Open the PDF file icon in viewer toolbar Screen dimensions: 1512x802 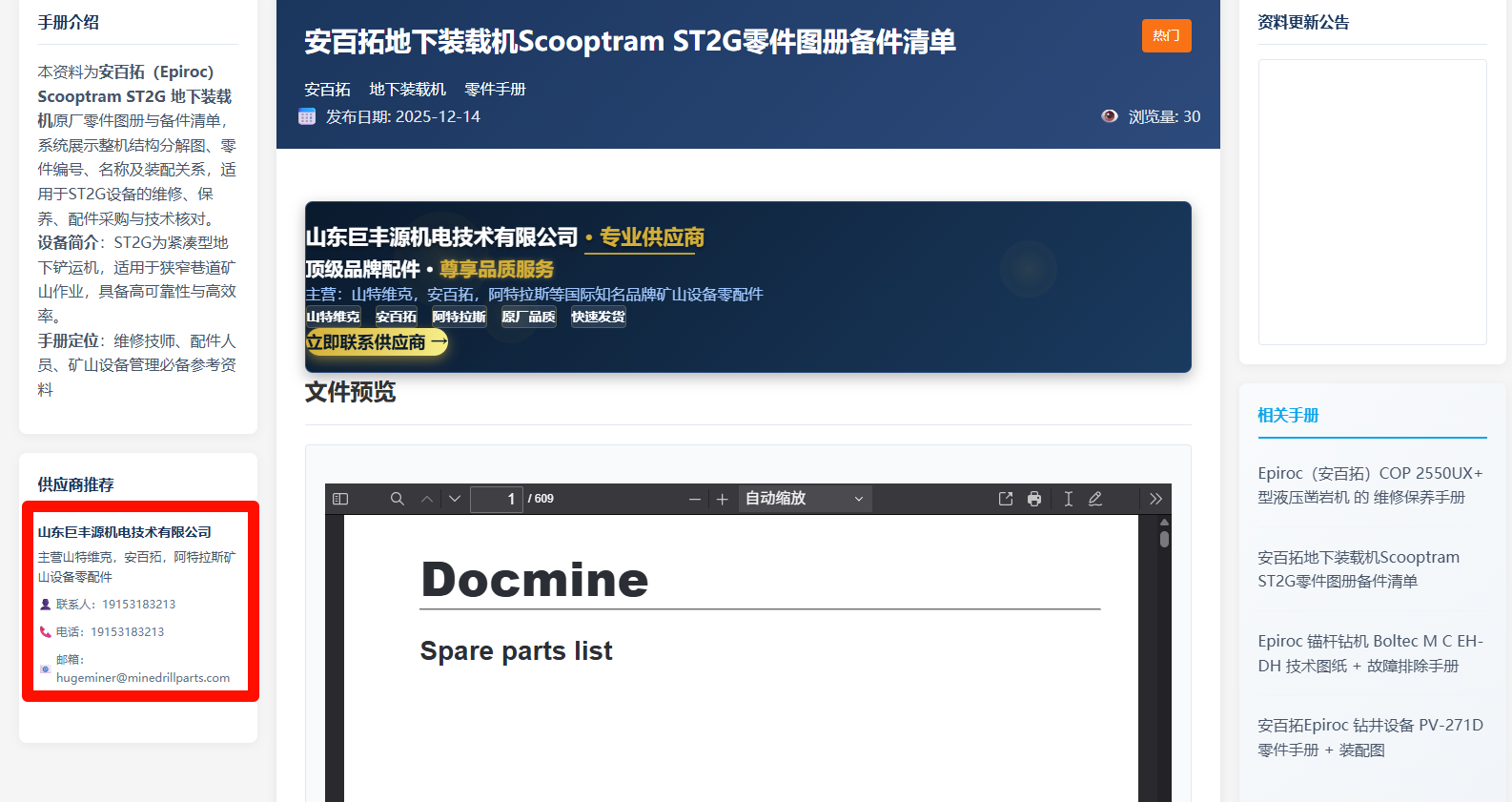[x=1006, y=499]
